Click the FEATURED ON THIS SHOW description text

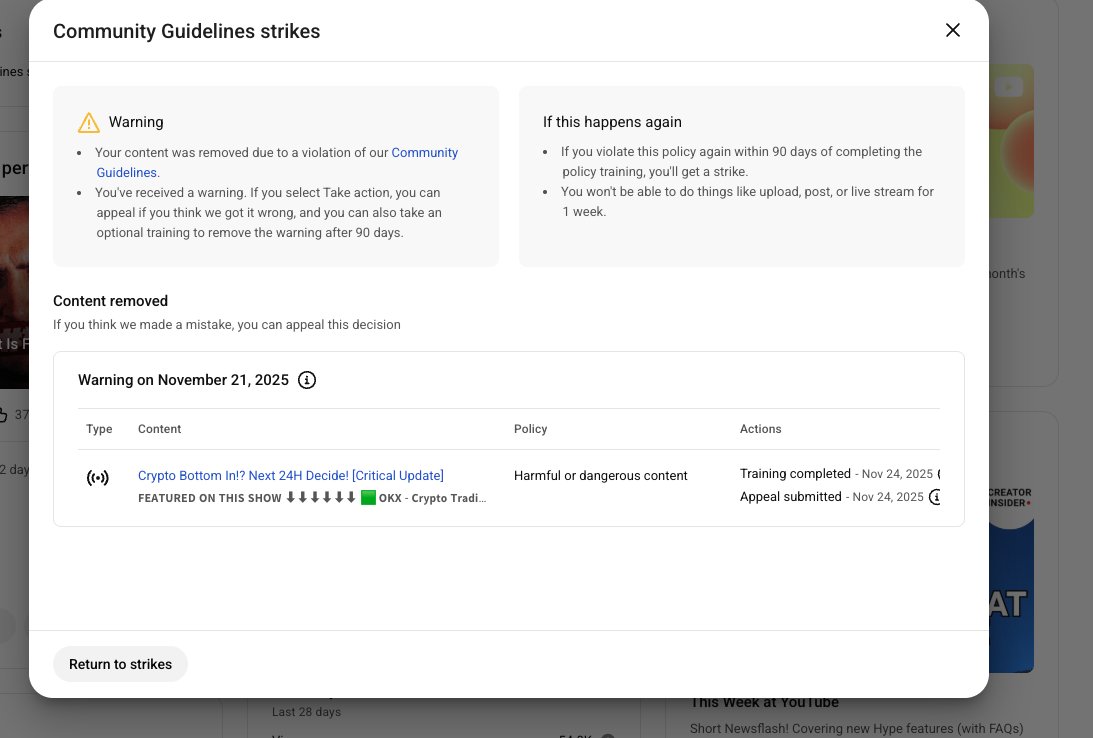click(312, 498)
